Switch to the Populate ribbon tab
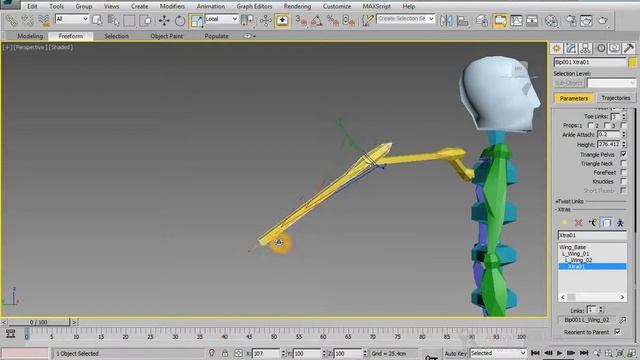Image resolution: width=640 pixels, height=360 pixels. coord(216,36)
